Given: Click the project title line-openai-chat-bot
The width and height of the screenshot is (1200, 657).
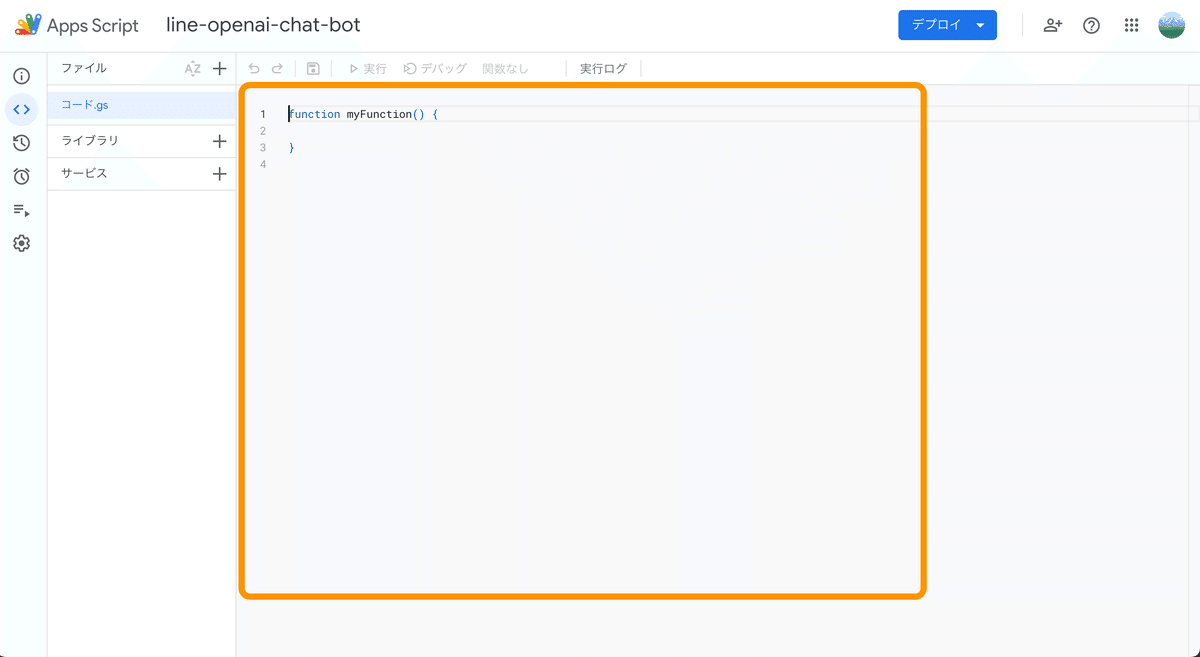Looking at the screenshot, I should [263, 25].
